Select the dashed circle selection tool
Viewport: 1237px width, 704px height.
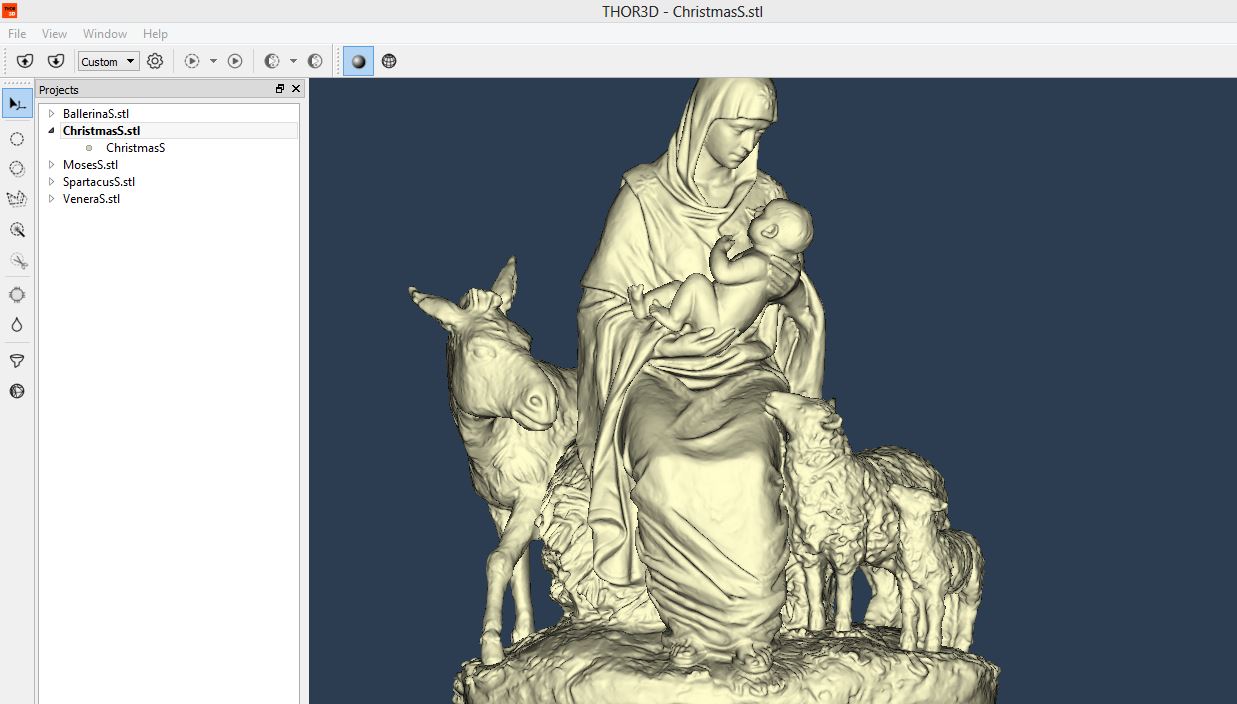17,139
